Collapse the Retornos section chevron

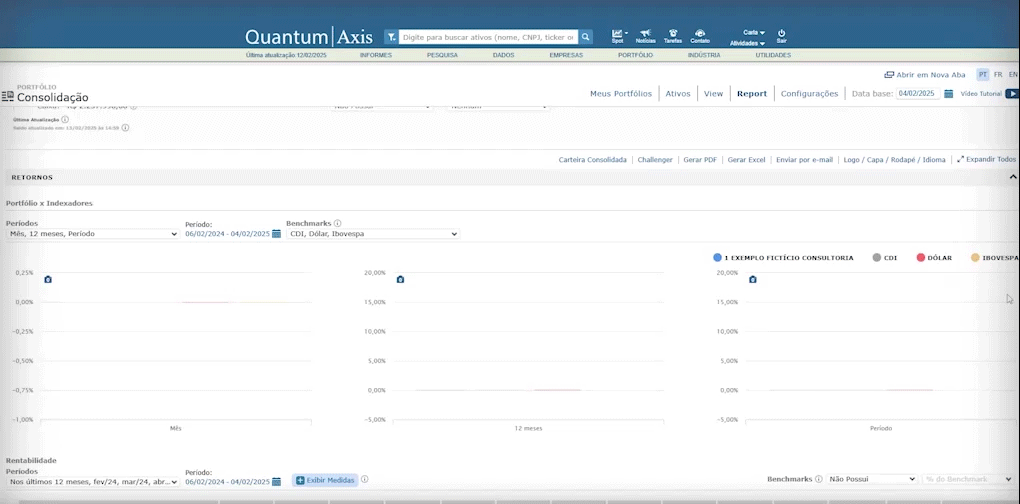1012,177
